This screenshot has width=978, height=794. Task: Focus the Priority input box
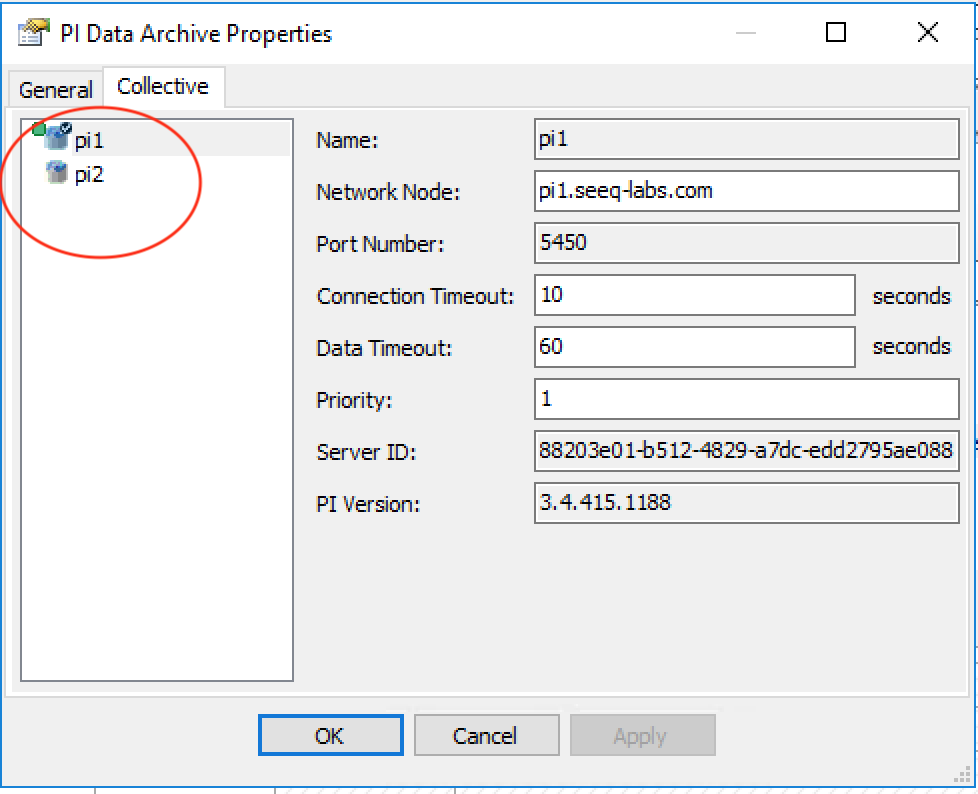(746, 399)
